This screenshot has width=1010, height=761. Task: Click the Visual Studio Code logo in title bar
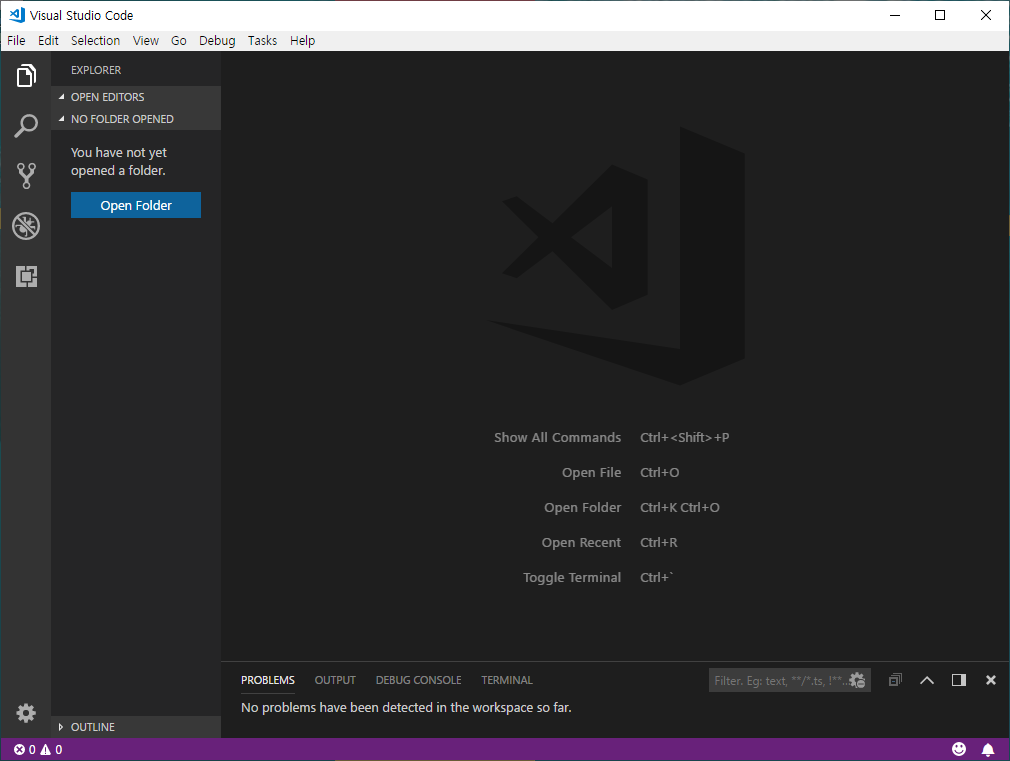pos(17,15)
